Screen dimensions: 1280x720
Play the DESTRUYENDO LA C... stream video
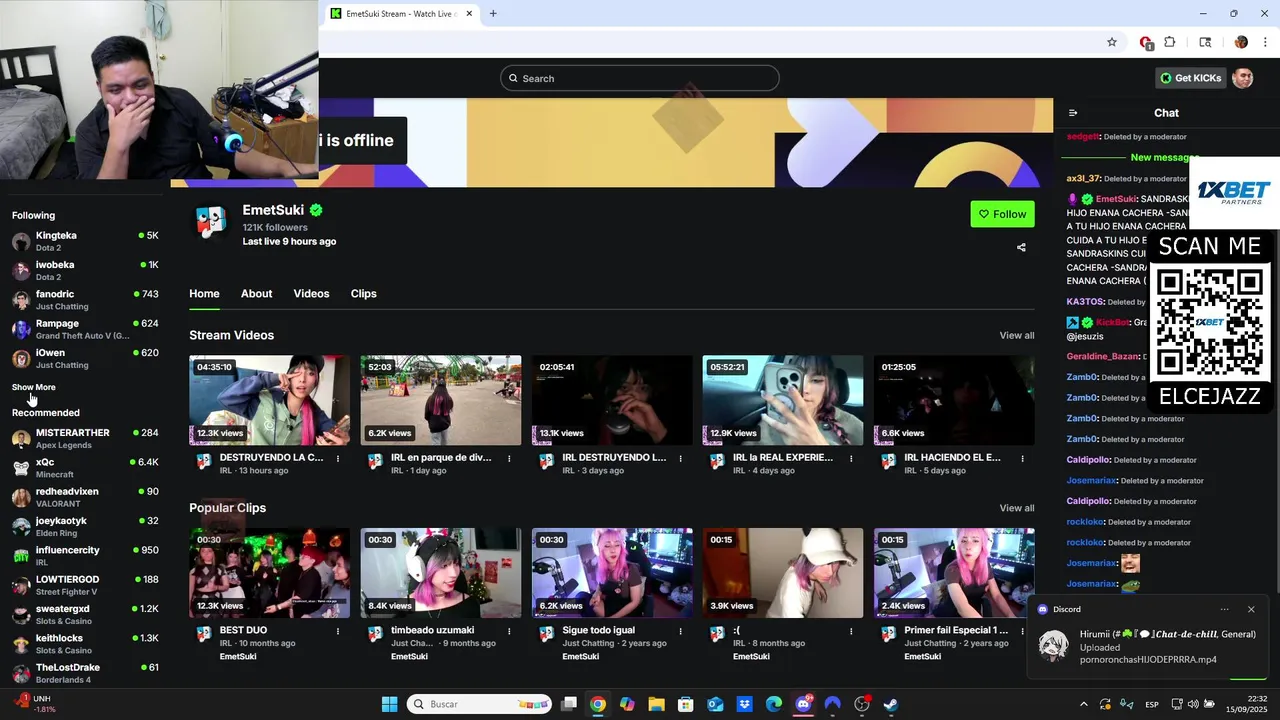coord(270,400)
